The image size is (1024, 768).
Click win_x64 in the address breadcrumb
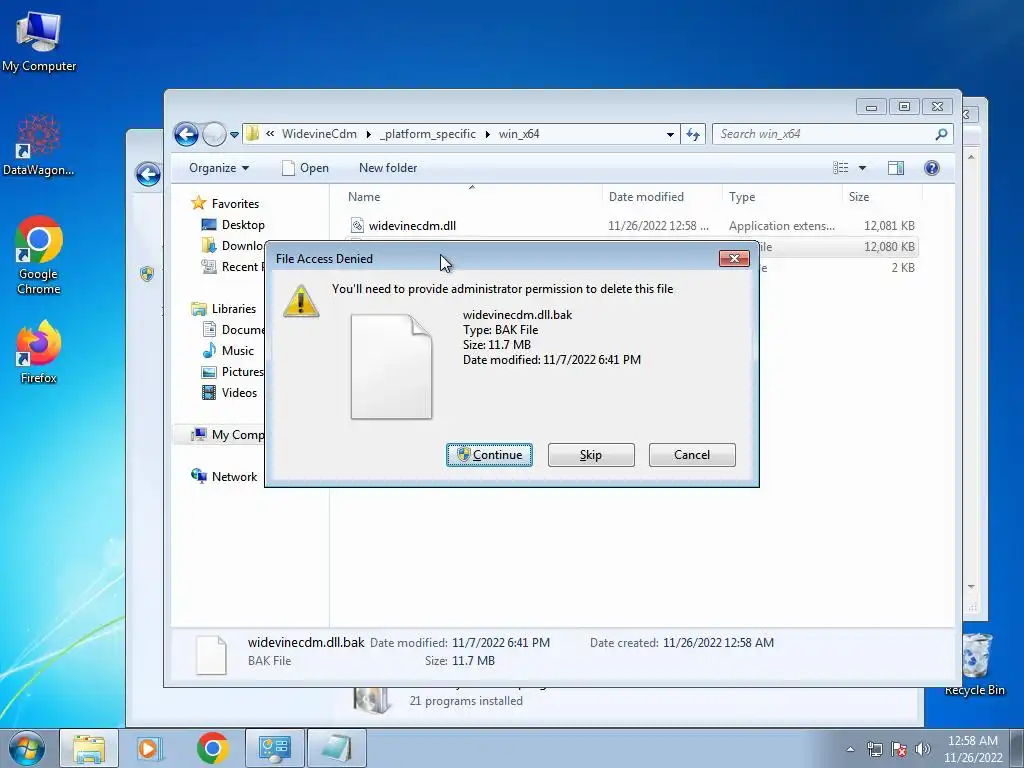pos(519,134)
